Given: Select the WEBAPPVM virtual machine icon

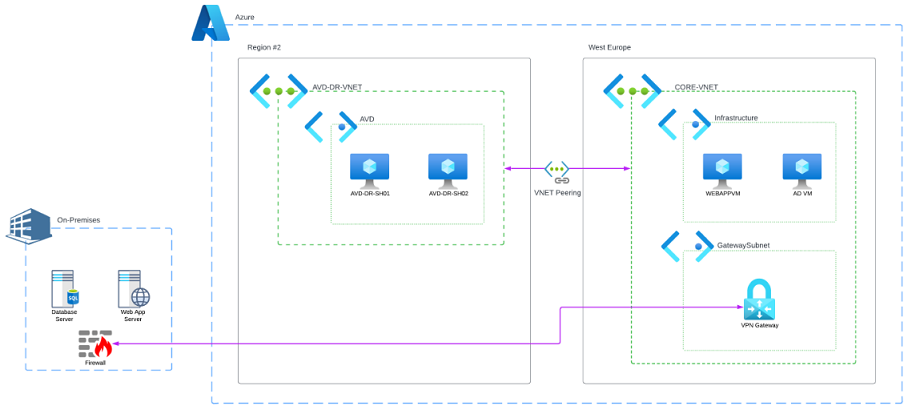Looking at the screenshot, I should pyautogui.click(x=722, y=169).
